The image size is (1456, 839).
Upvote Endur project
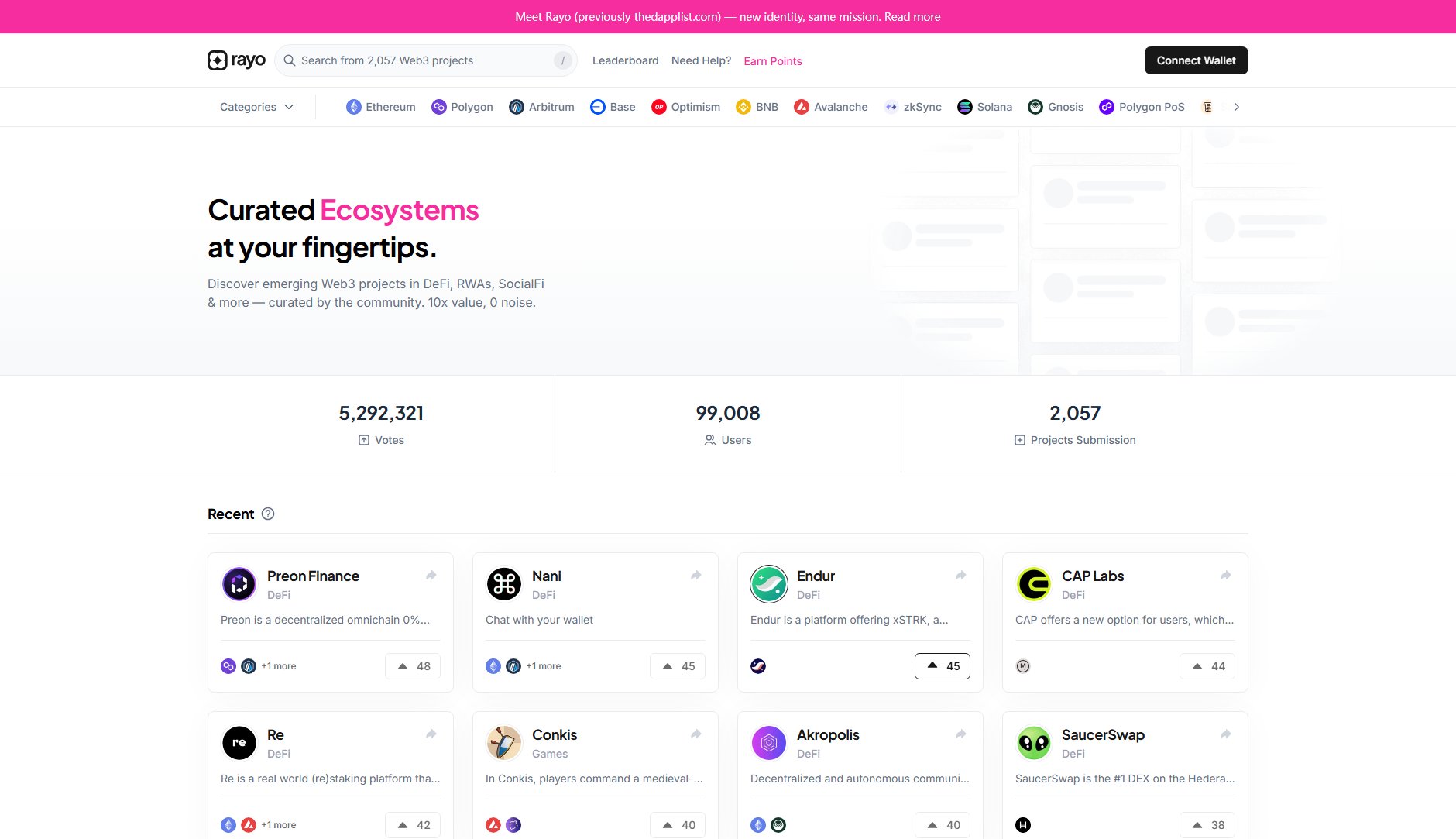(x=943, y=666)
